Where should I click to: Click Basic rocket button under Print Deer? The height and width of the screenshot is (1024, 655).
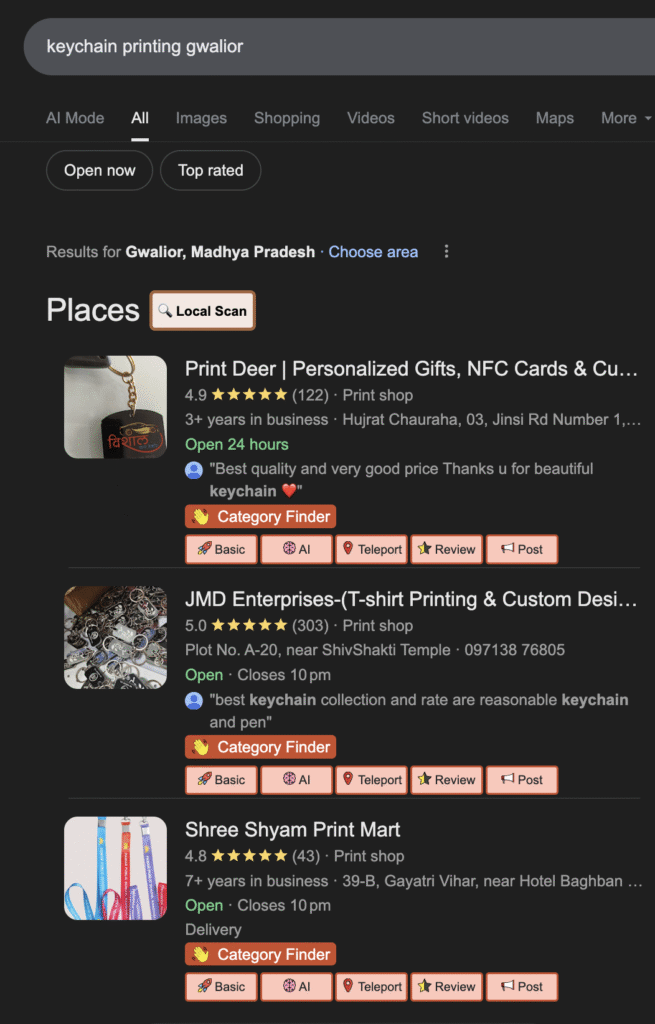tap(220, 549)
